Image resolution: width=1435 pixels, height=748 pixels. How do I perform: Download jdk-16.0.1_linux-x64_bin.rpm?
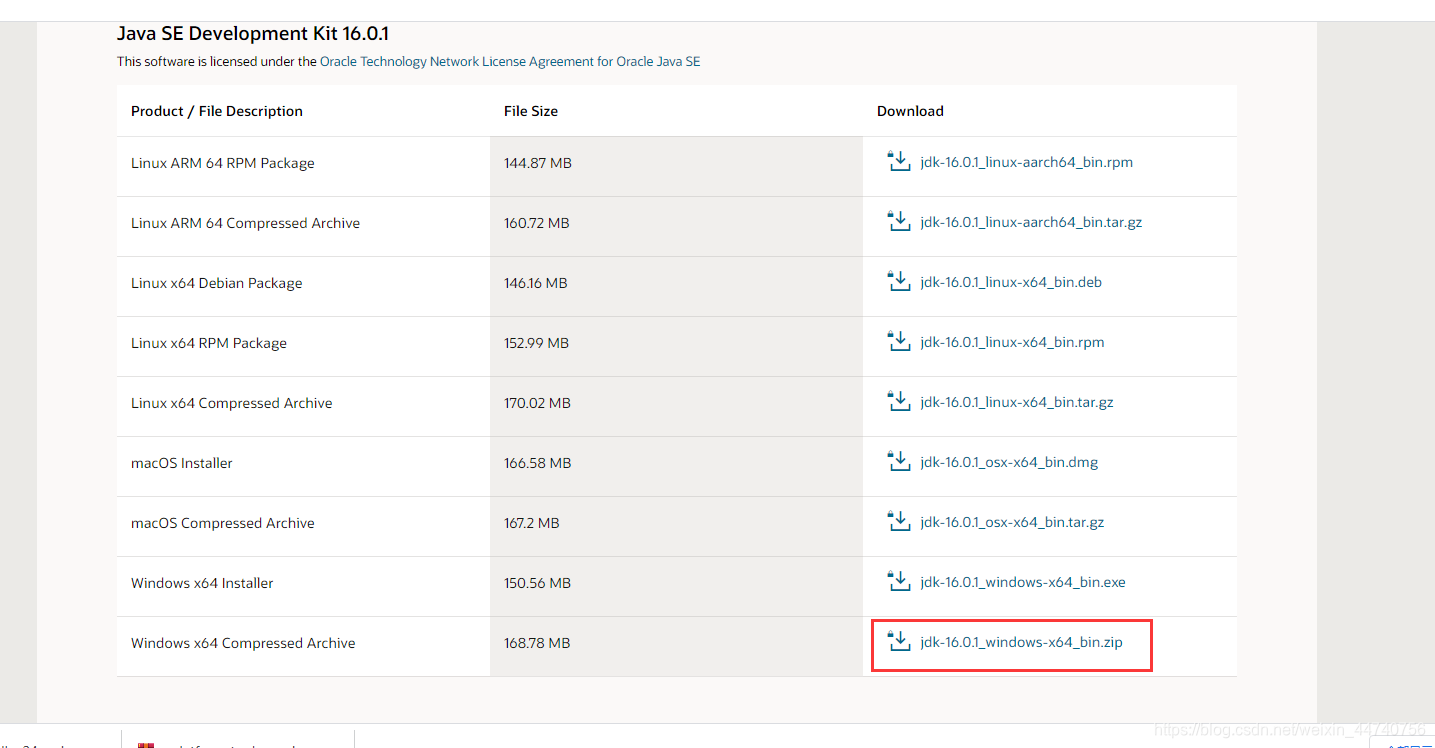pos(1012,342)
